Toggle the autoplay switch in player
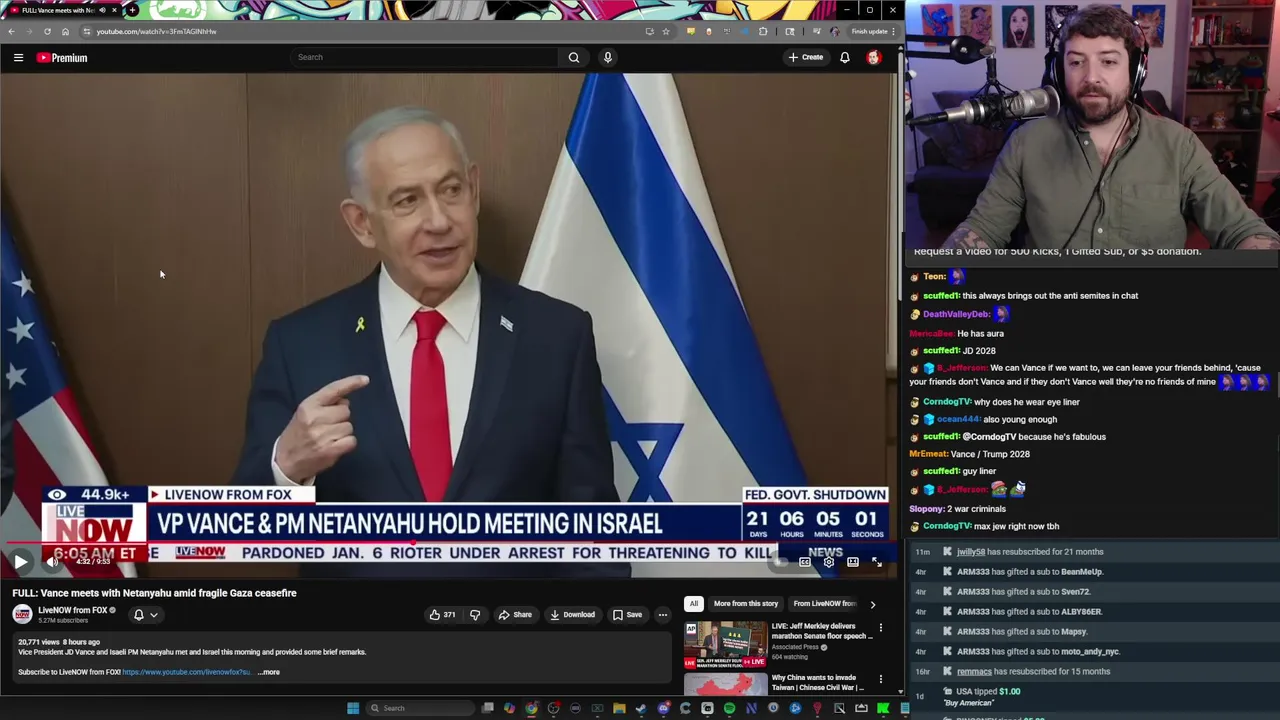Viewport: 1280px width, 720px height. click(779, 562)
